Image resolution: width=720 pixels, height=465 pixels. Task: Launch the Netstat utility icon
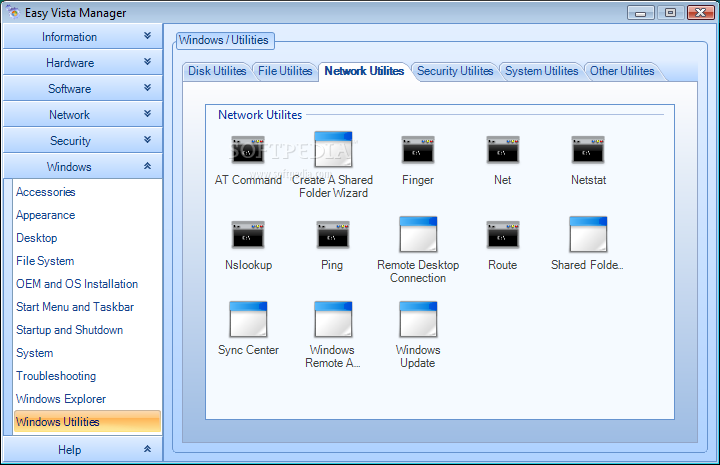pos(588,150)
